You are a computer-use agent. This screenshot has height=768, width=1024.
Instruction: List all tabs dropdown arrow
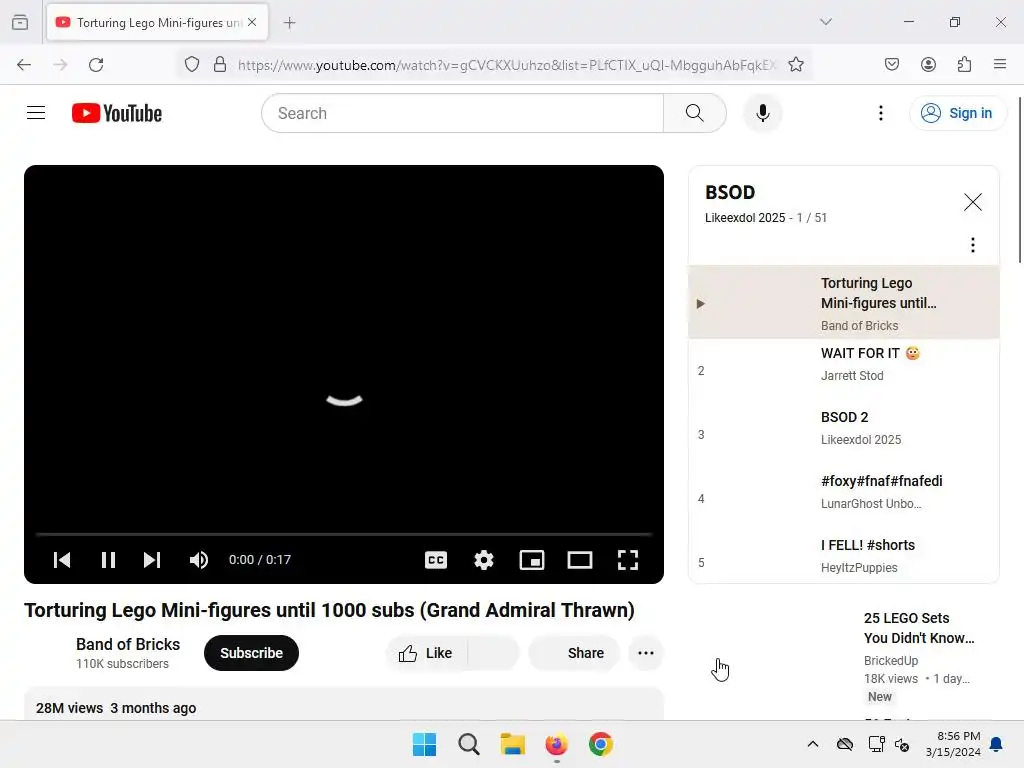(x=825, y=22)
